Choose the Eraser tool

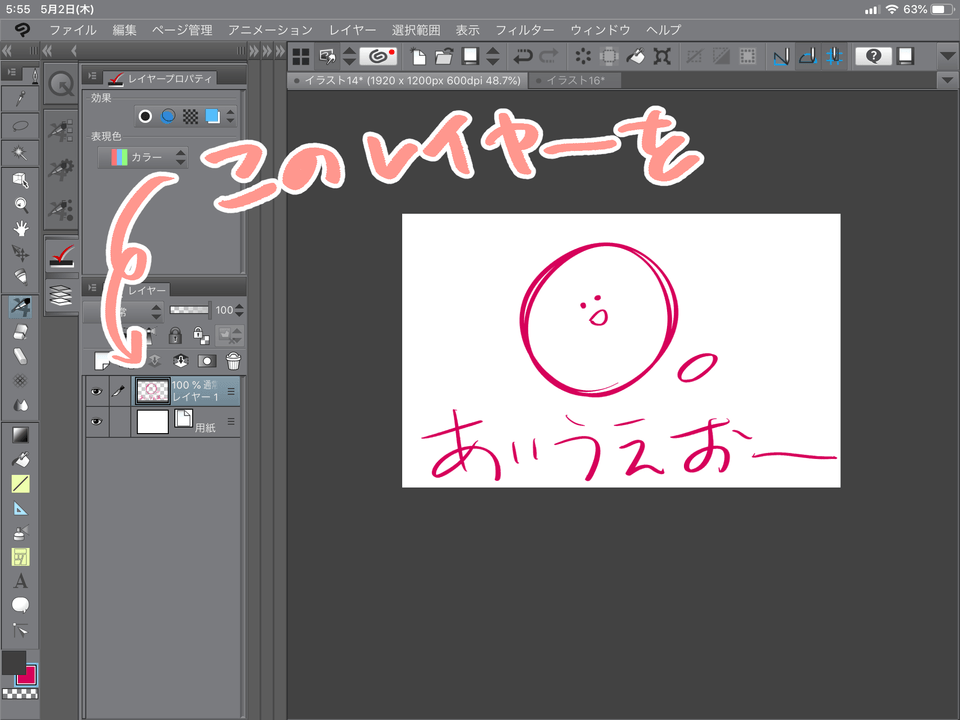pyautogui.click(x=20, y=331)
